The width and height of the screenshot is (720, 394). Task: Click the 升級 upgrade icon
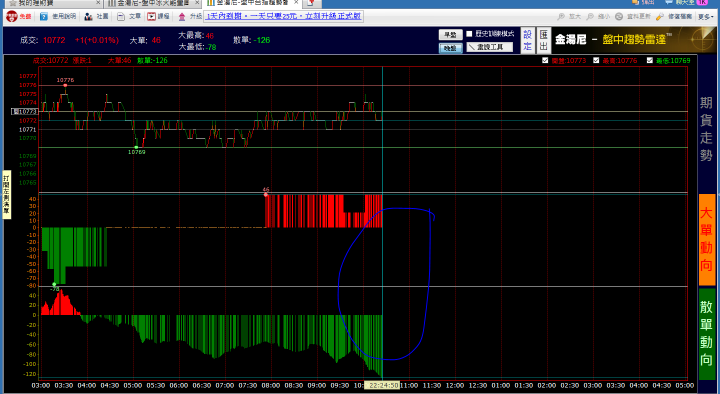click(182, 17)
